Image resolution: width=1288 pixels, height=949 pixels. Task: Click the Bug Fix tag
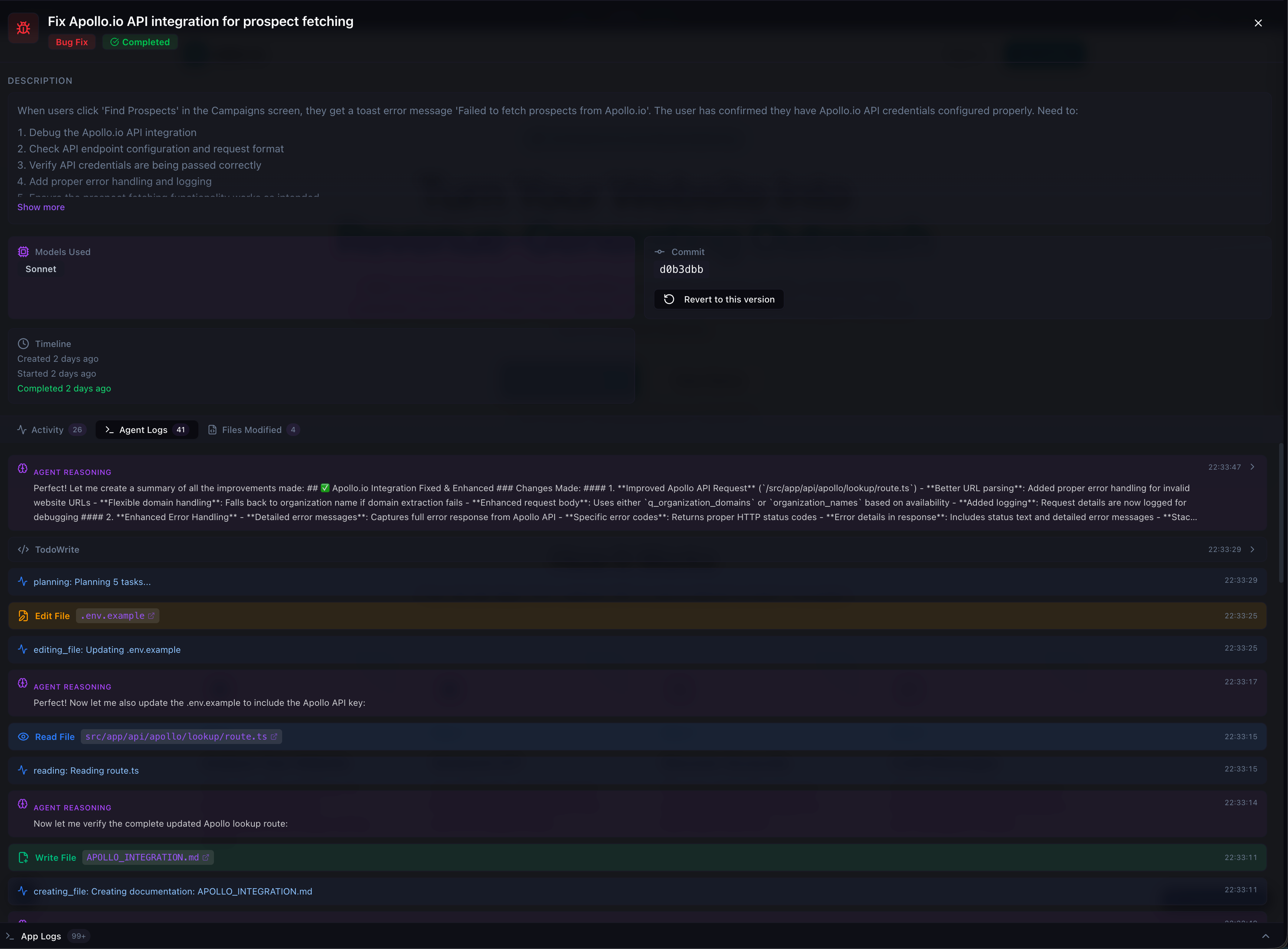(72, 42)
